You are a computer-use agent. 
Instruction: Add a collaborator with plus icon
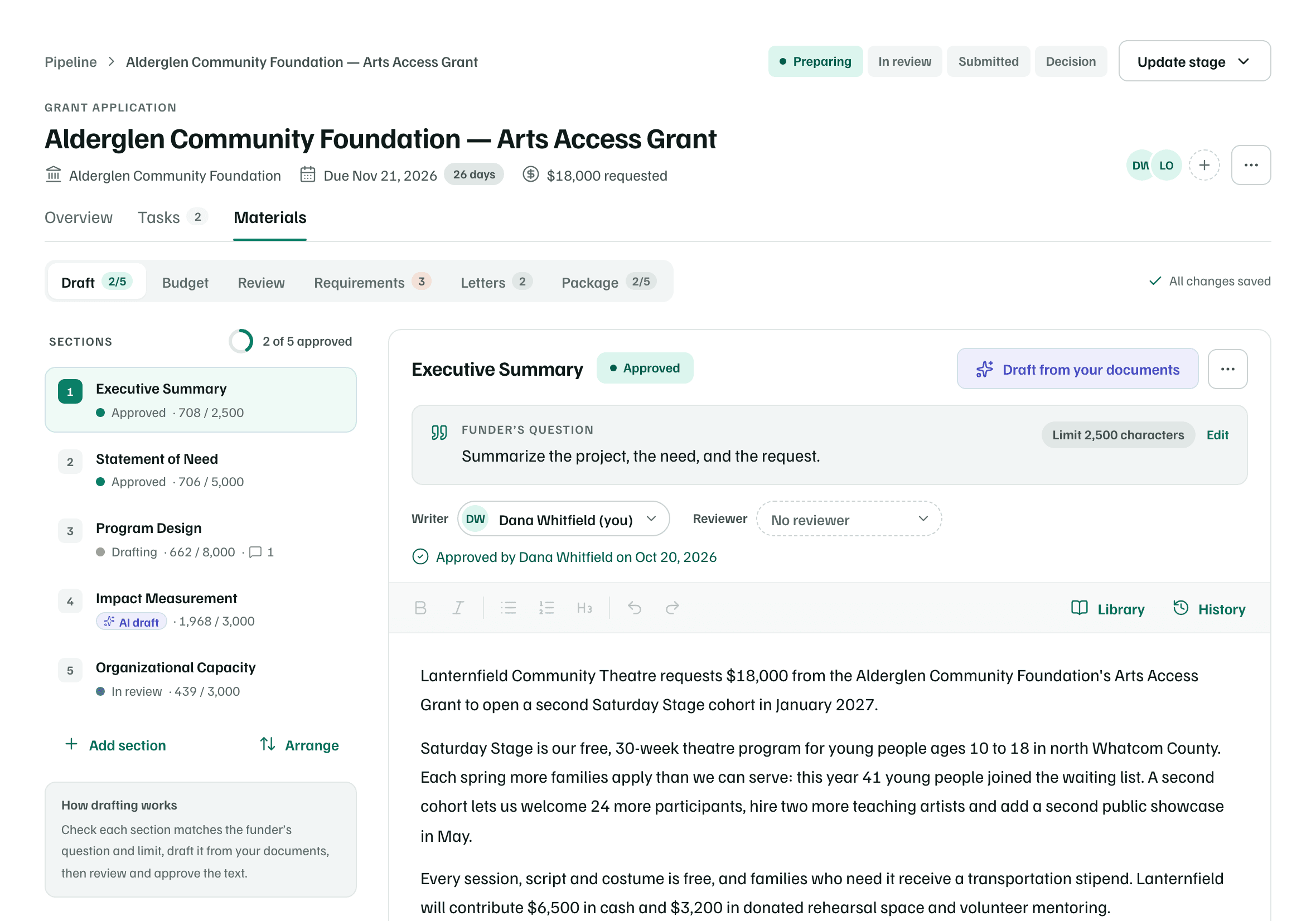1204,165
